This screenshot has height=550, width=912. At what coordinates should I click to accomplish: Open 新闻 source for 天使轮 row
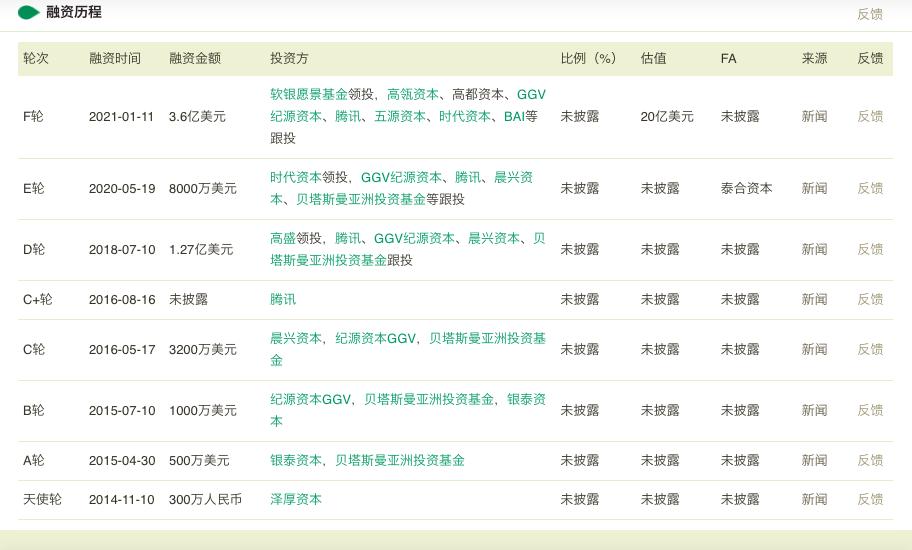click(814, 499)
